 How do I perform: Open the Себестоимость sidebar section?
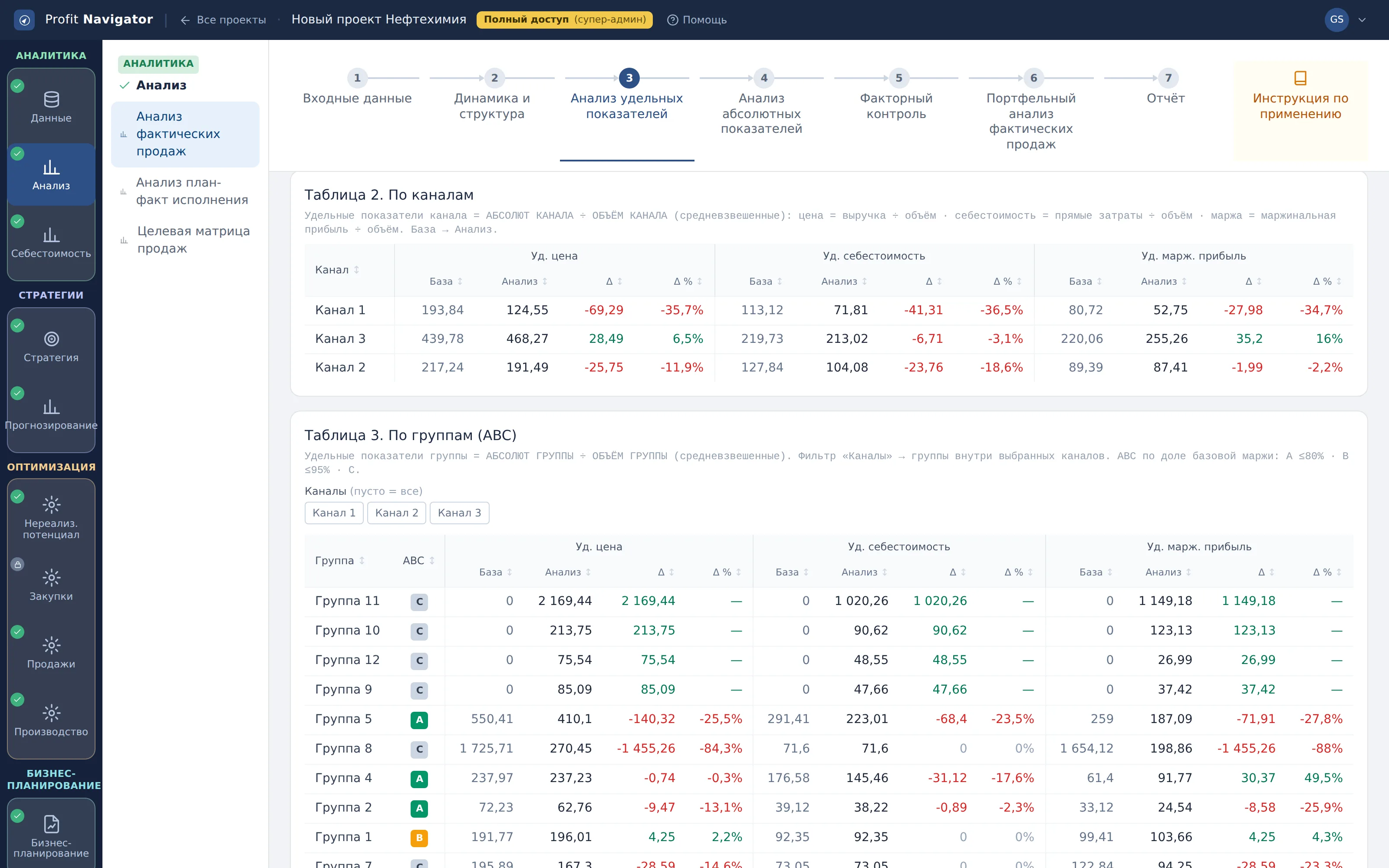[51, 242]
